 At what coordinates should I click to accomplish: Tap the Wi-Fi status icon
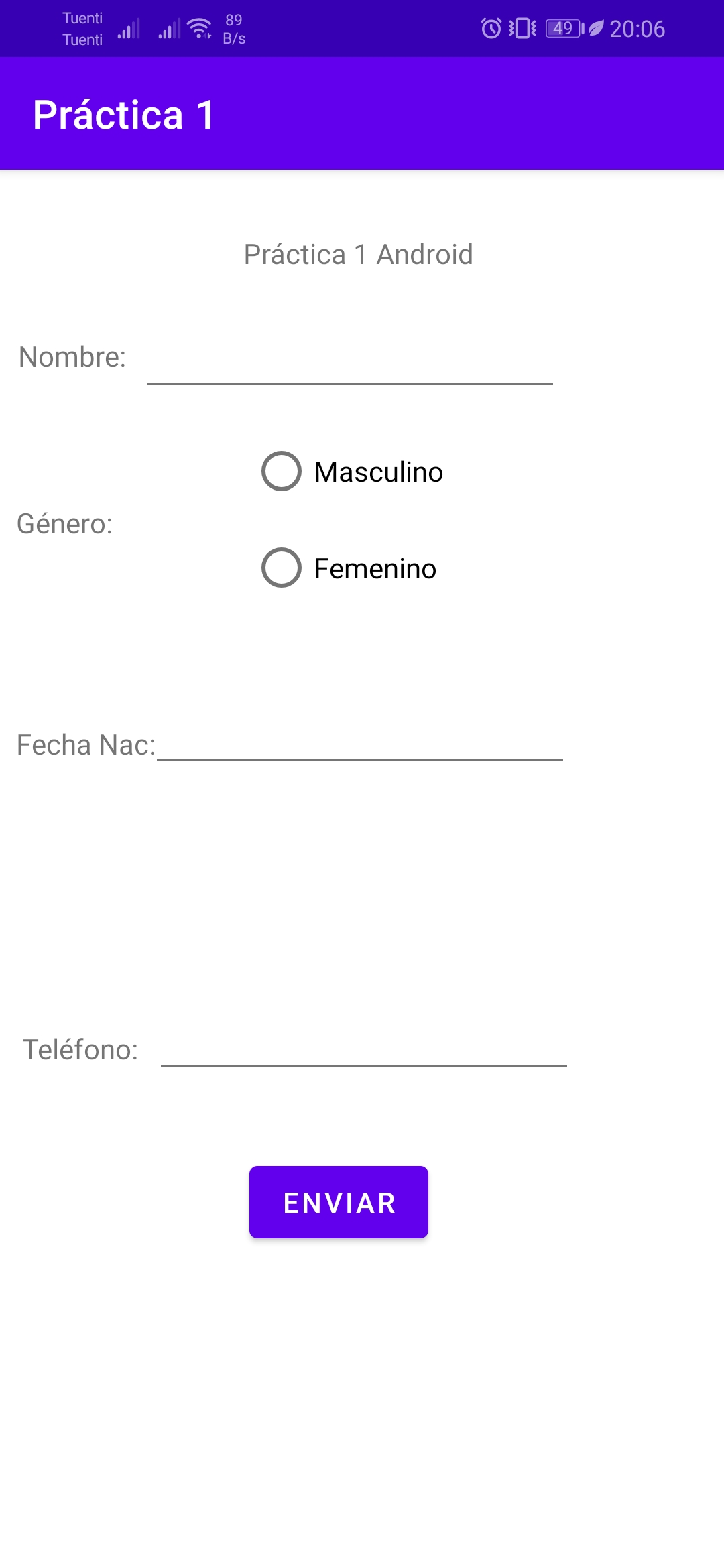(x=200, y=29)
